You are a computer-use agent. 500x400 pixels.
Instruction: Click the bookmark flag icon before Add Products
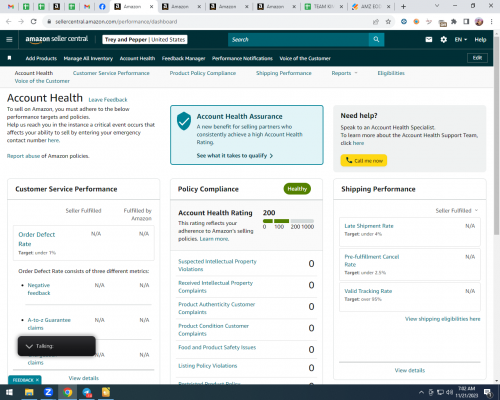[9, 58]
